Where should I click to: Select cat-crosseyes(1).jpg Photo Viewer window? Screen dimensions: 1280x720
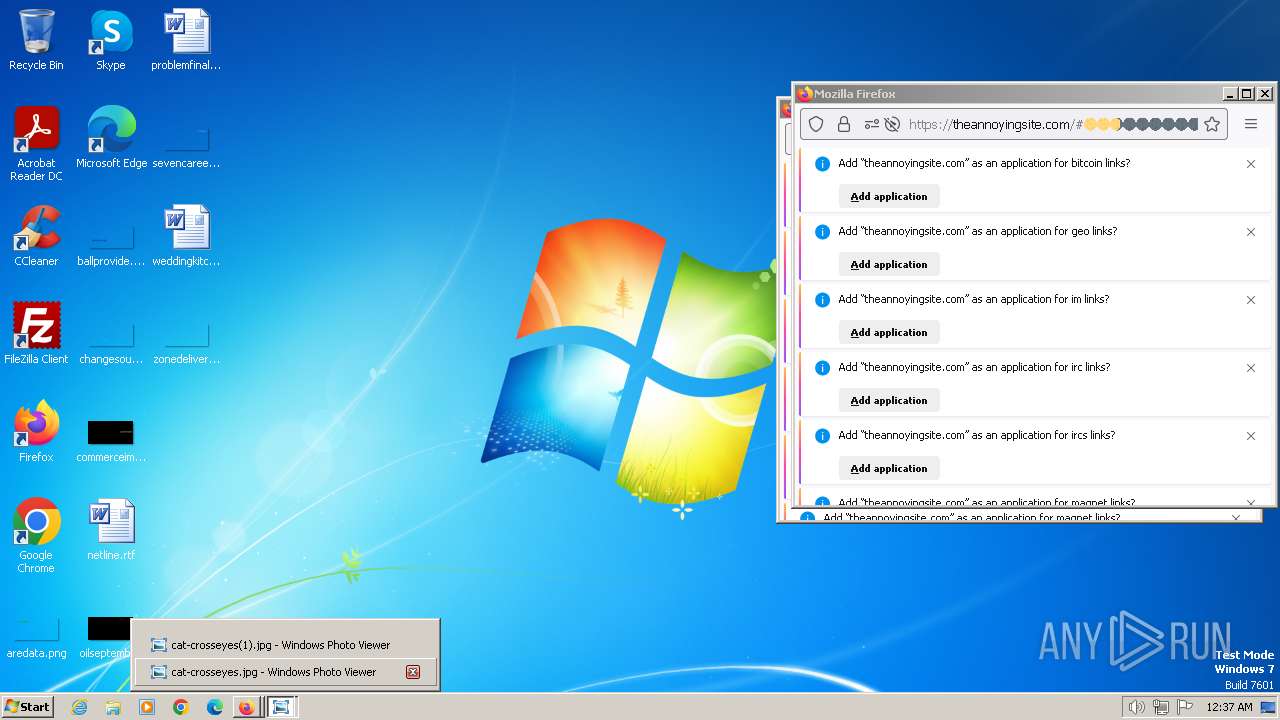click(285, 645)
